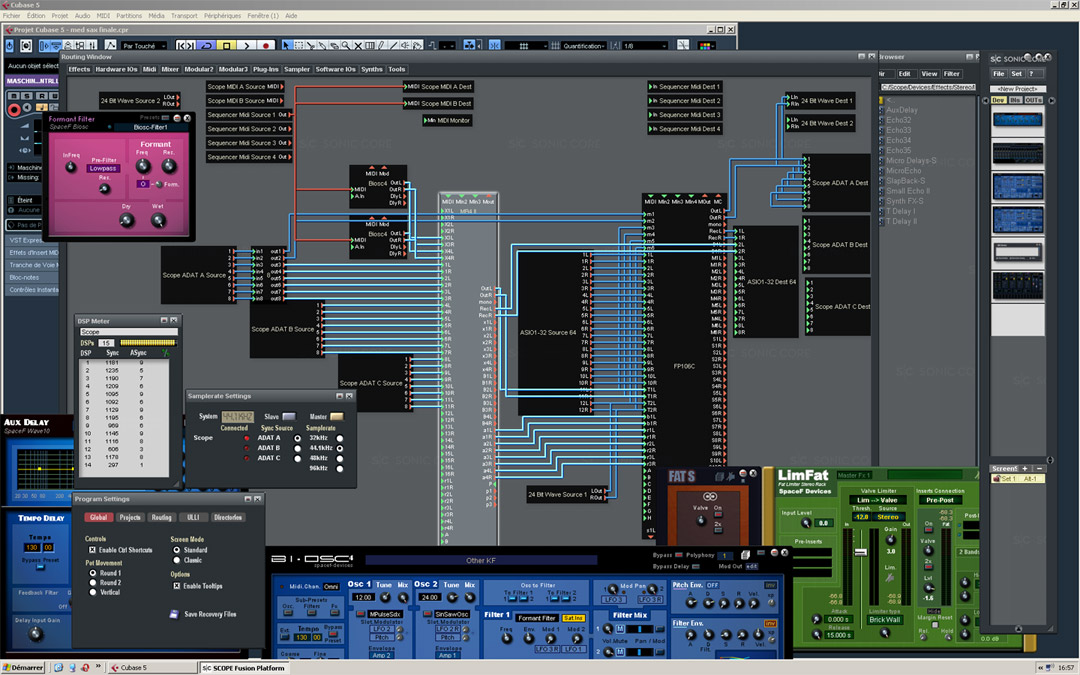Select the 48kHz samplerate radio button
This screenshot has height=675, width=1080.
pos(340,459)
